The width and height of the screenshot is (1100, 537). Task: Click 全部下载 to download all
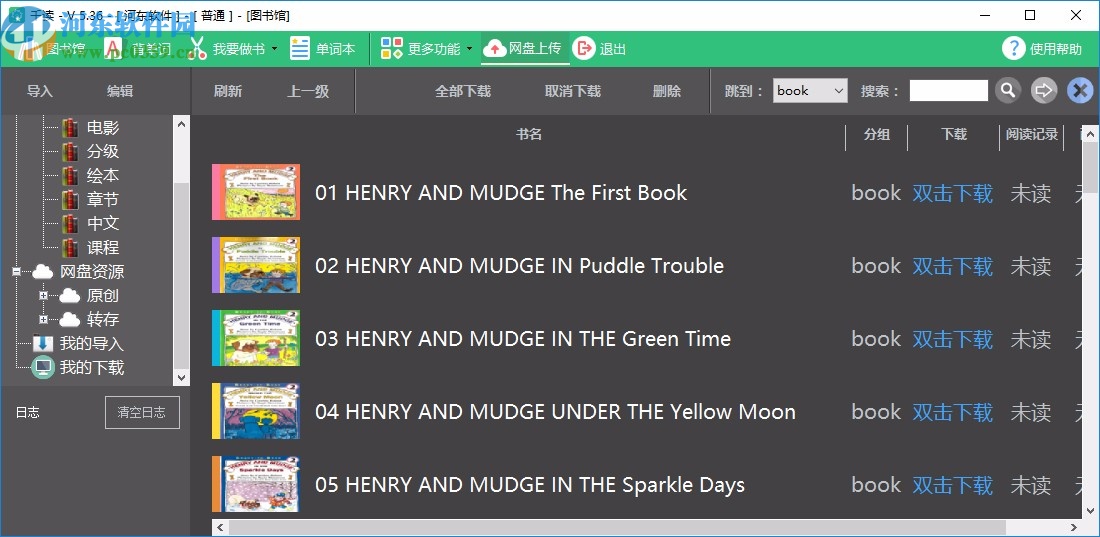pyautogui.click(x=463, y=91)
